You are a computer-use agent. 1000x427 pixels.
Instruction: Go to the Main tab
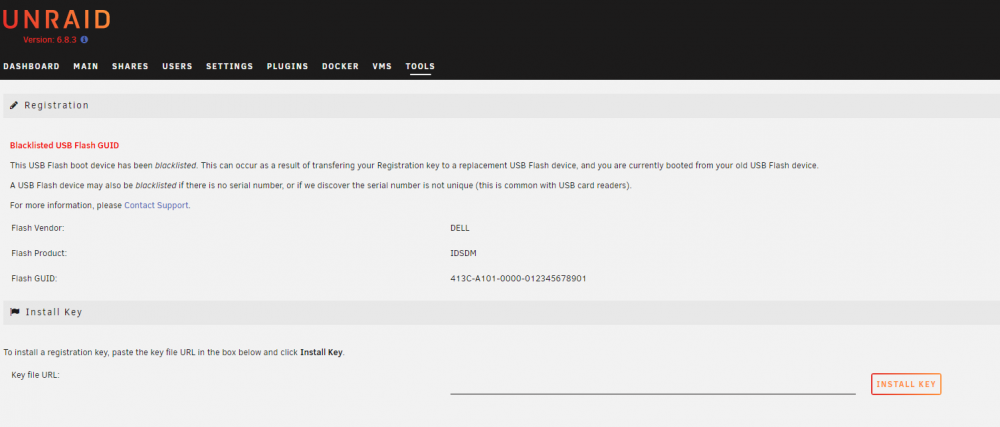[85, 66]
